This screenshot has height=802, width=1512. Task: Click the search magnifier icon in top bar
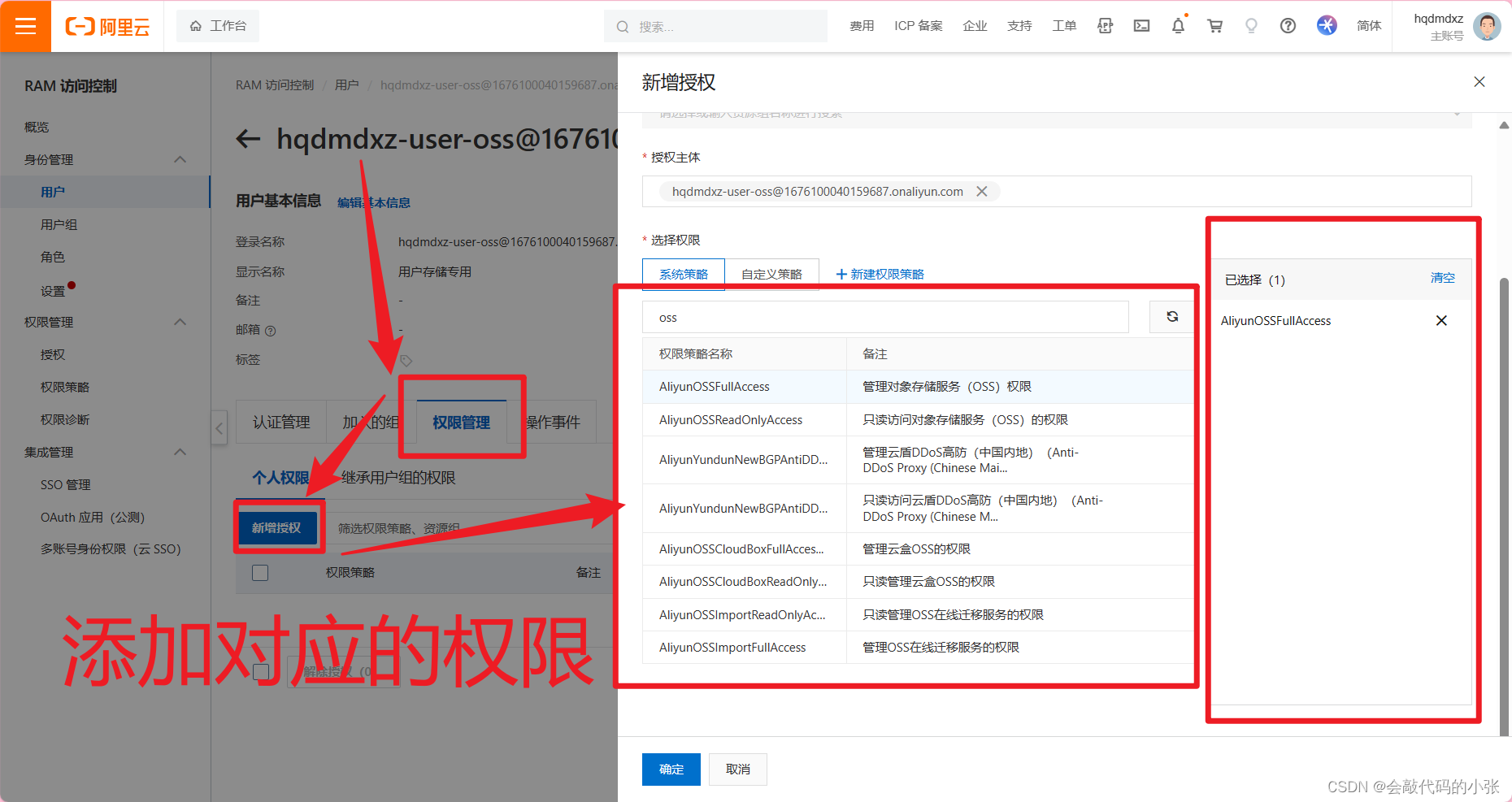click(623, 27)
